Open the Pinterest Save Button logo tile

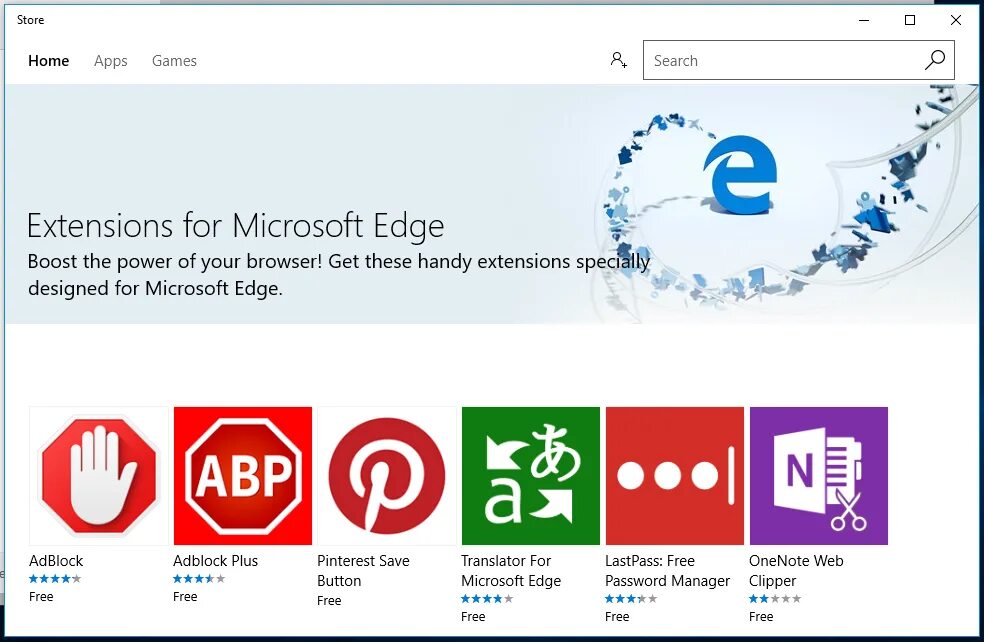pos(387,476)
